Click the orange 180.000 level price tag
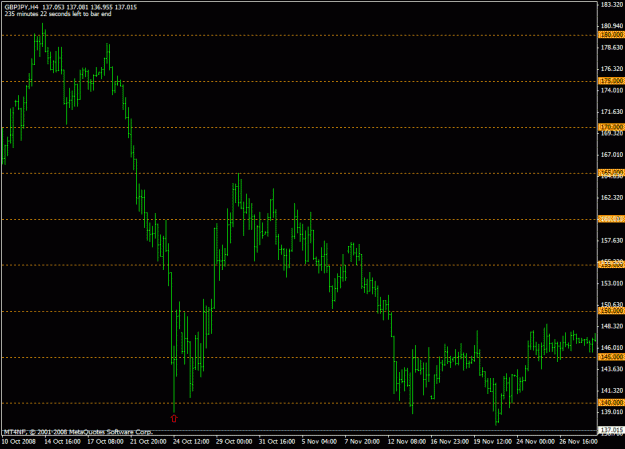 [611, 35]
